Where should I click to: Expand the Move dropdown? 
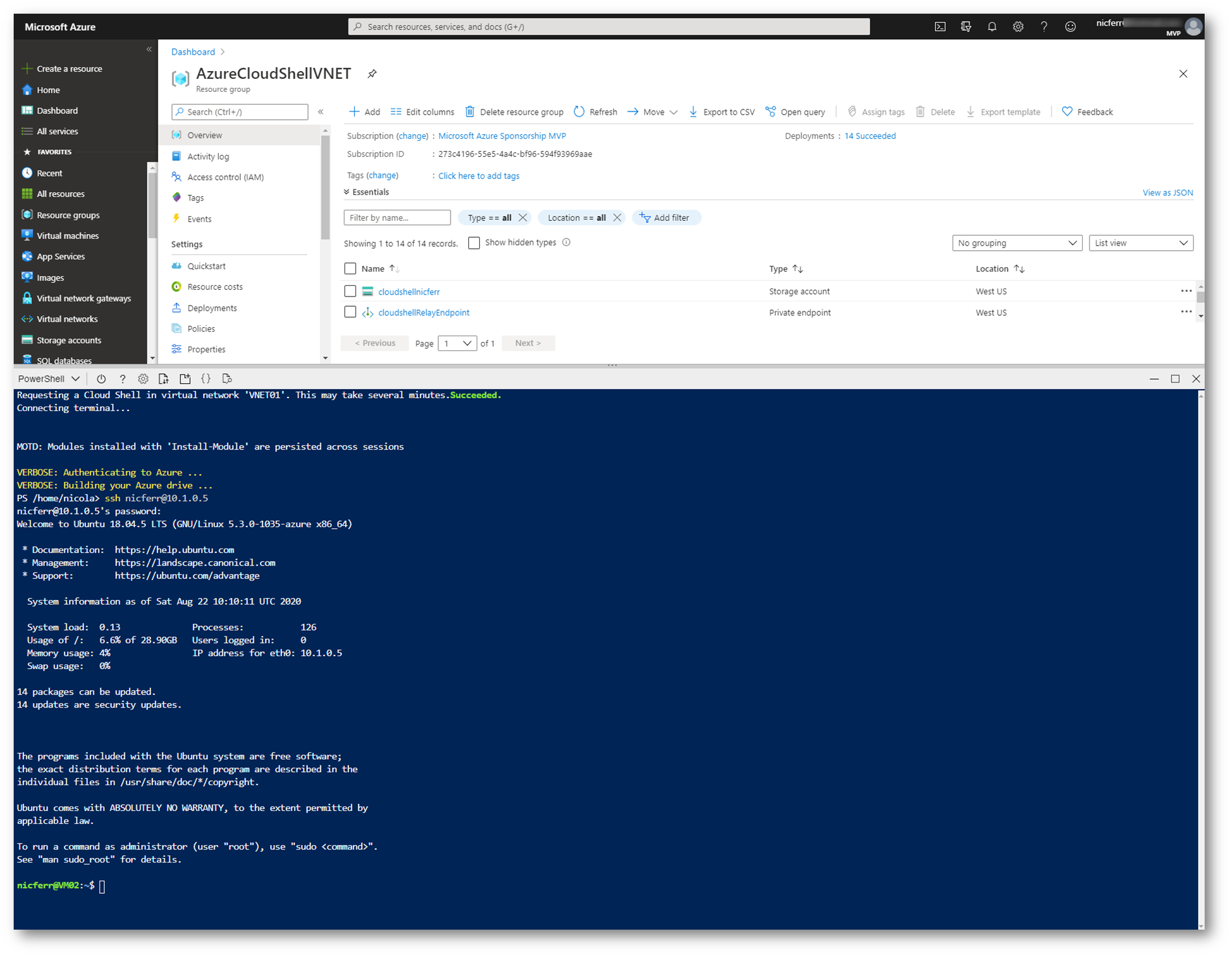673,112
